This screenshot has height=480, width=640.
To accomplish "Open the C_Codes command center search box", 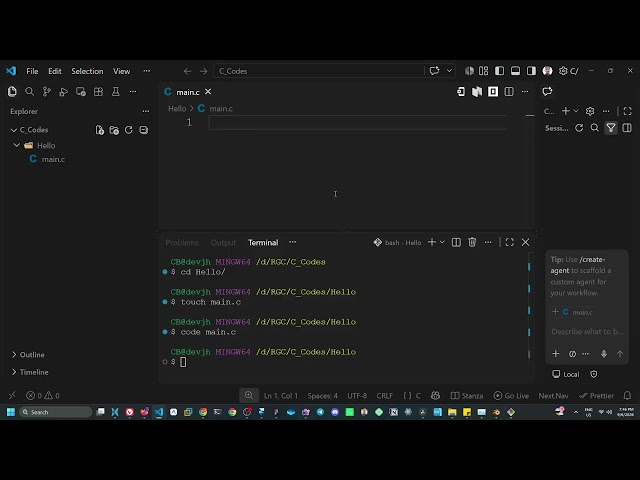I will pyautogui.click(x=319, y=71).
